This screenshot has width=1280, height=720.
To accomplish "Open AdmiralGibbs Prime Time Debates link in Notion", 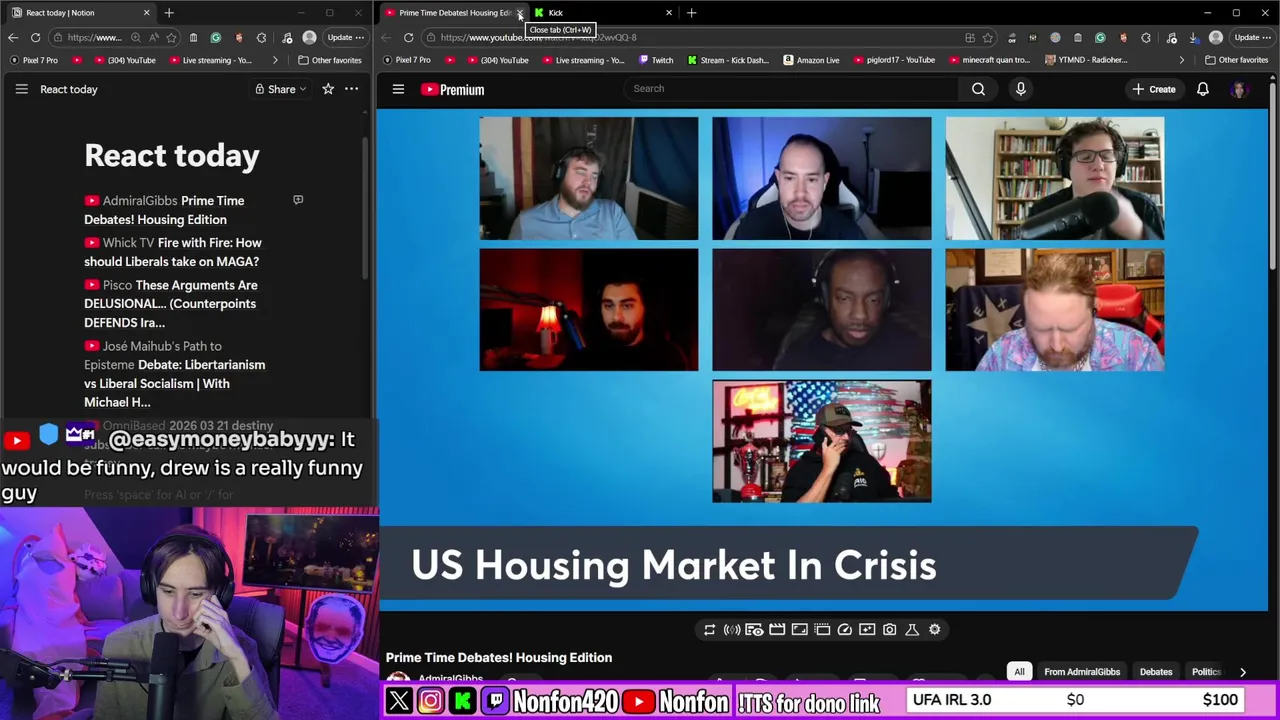I will point(164,210).
